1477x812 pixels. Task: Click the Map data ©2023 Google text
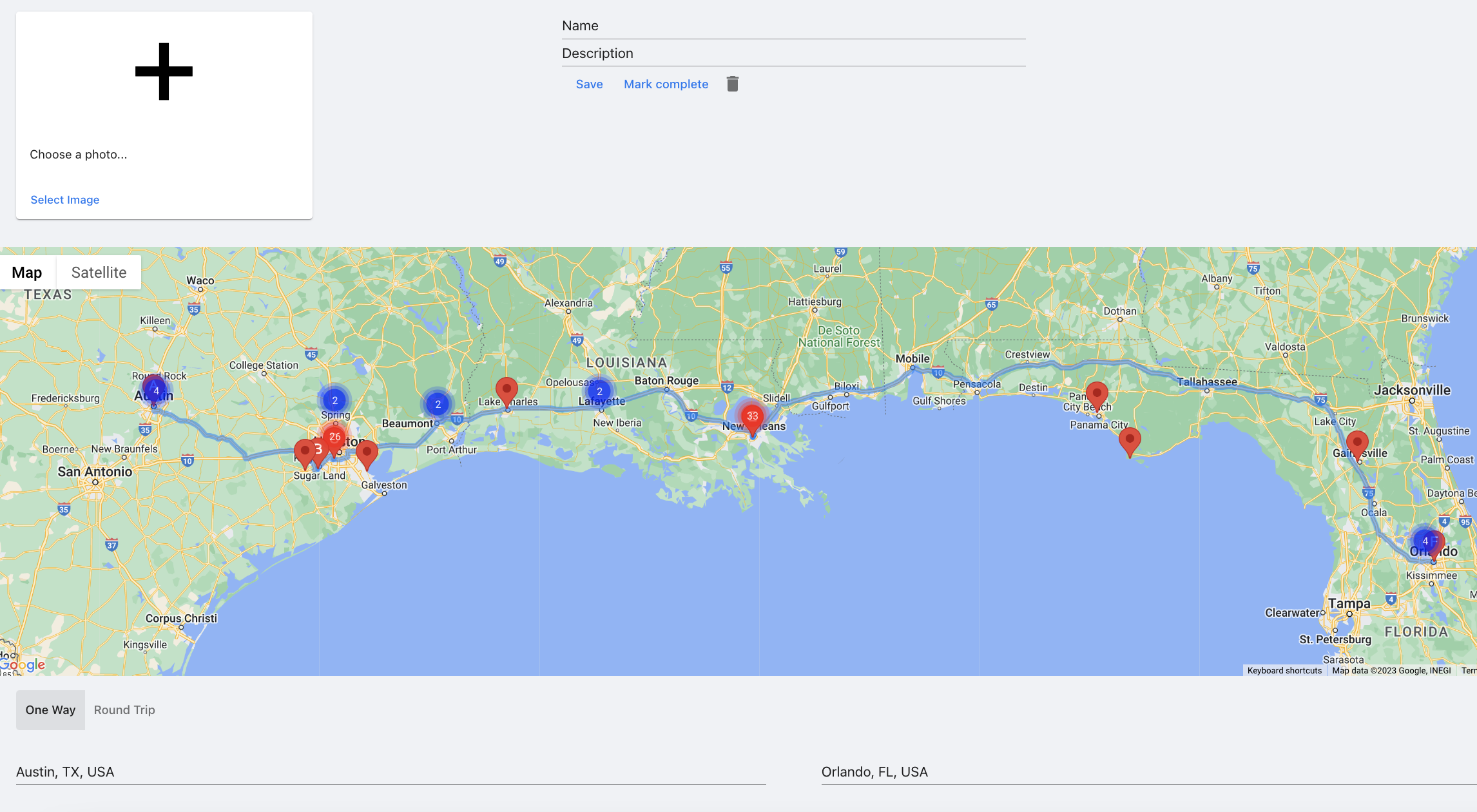[x=1391, y=671]
